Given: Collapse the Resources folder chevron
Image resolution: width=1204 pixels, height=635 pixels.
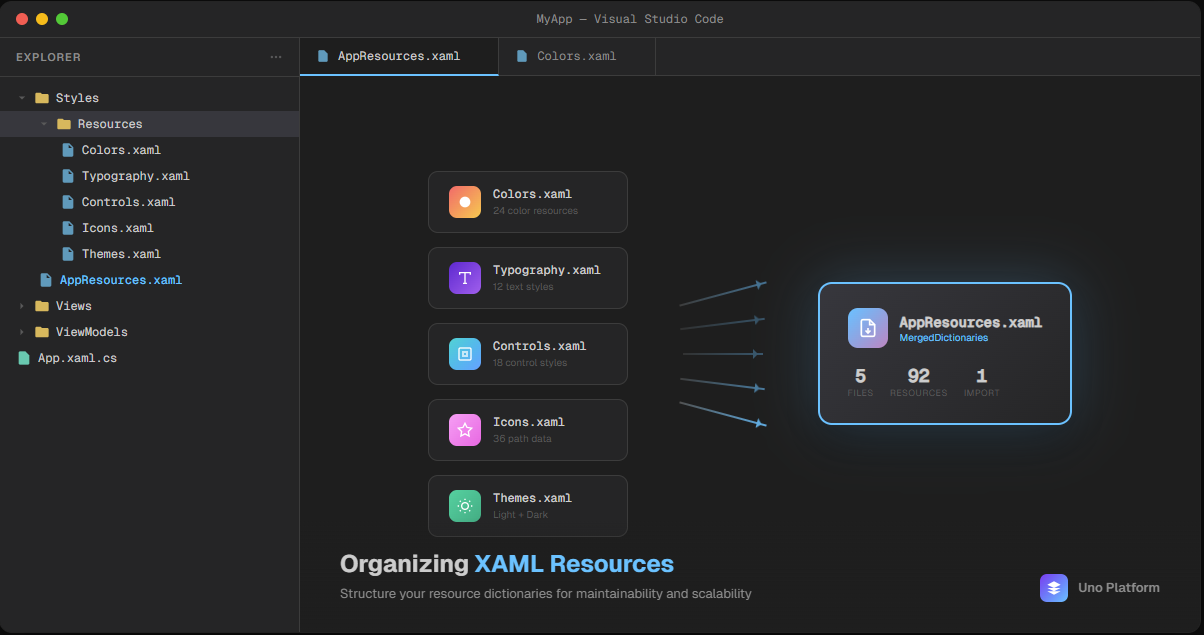Looking at the screenshot, I should [44, 124].
